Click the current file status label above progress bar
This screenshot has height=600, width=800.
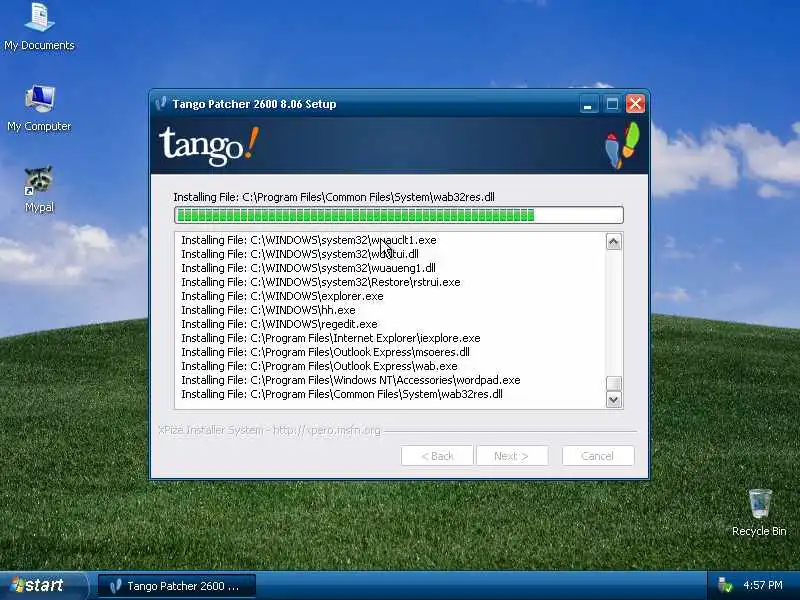pyautogui.click(x=334, y=197)
